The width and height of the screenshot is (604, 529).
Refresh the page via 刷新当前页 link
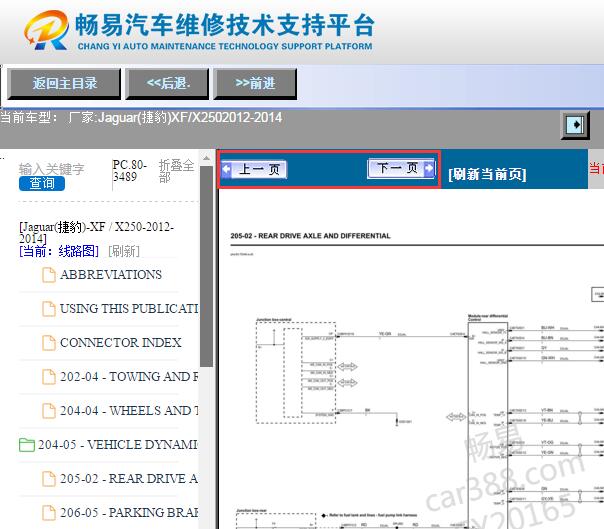(487, 174)
